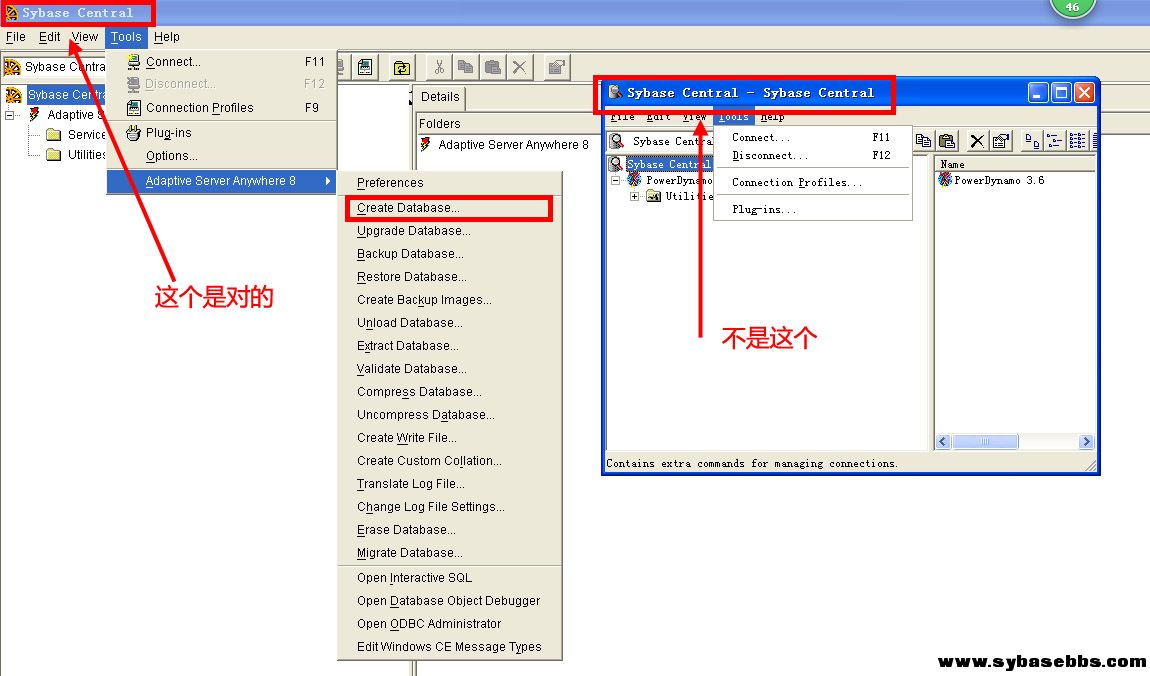
Task: Switch to small icons view in the small window
Action: 1054,141
